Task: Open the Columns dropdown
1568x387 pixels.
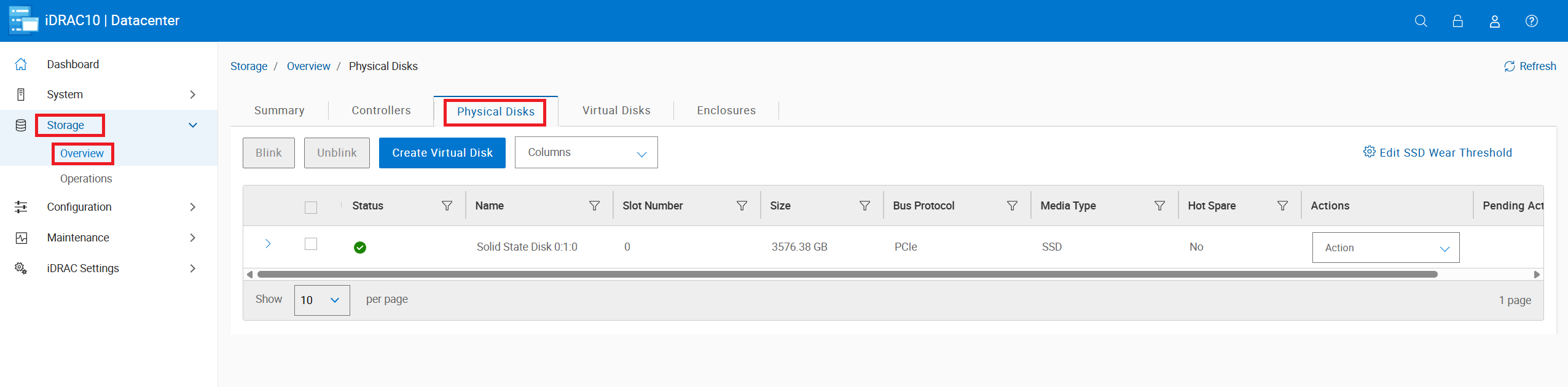Action: (x=586, y=152)
